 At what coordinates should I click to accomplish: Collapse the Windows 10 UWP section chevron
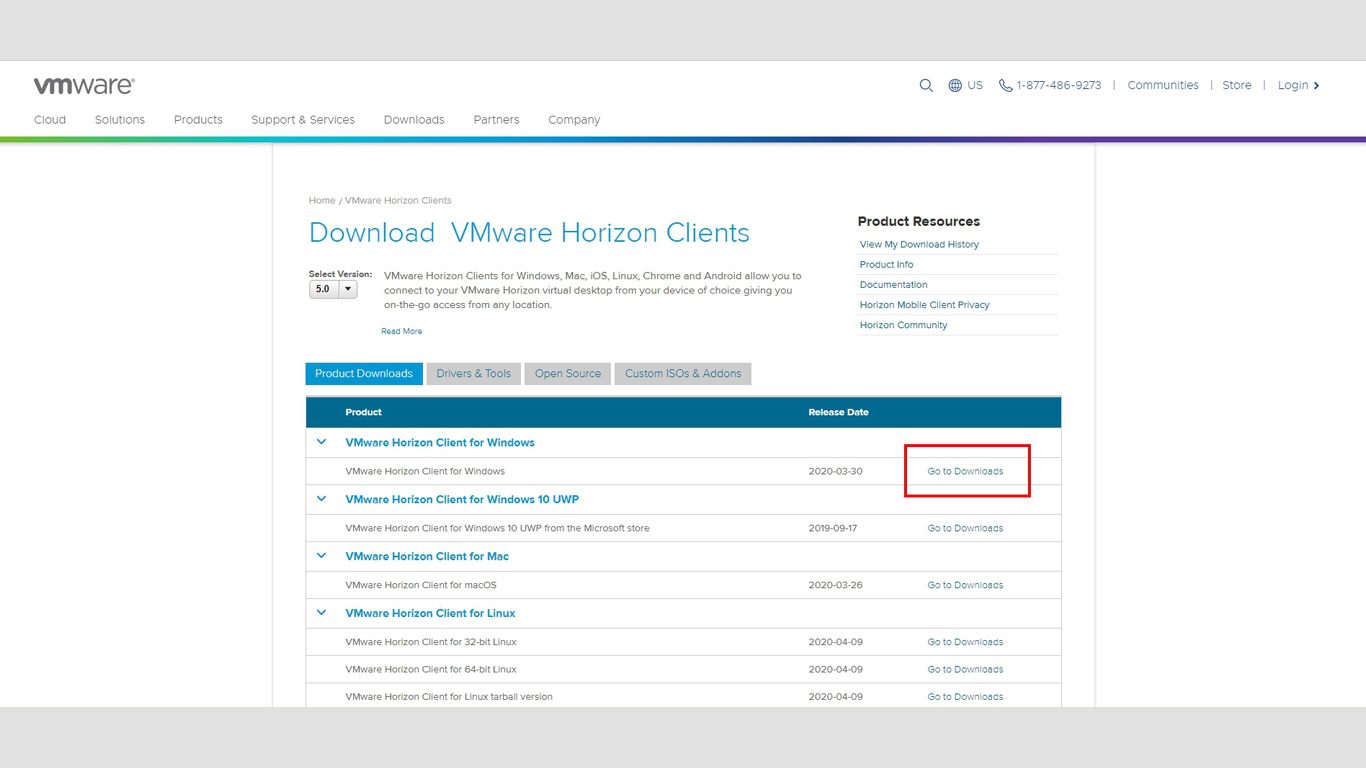(x=322, y=499)
